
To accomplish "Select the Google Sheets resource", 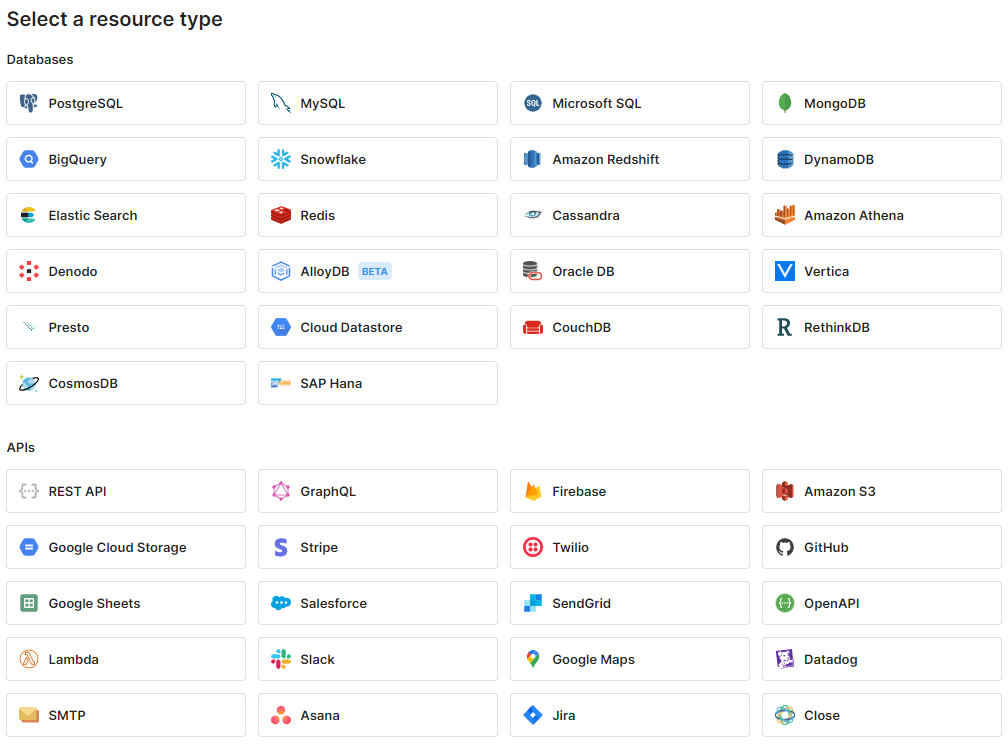I will pos(126,602).
